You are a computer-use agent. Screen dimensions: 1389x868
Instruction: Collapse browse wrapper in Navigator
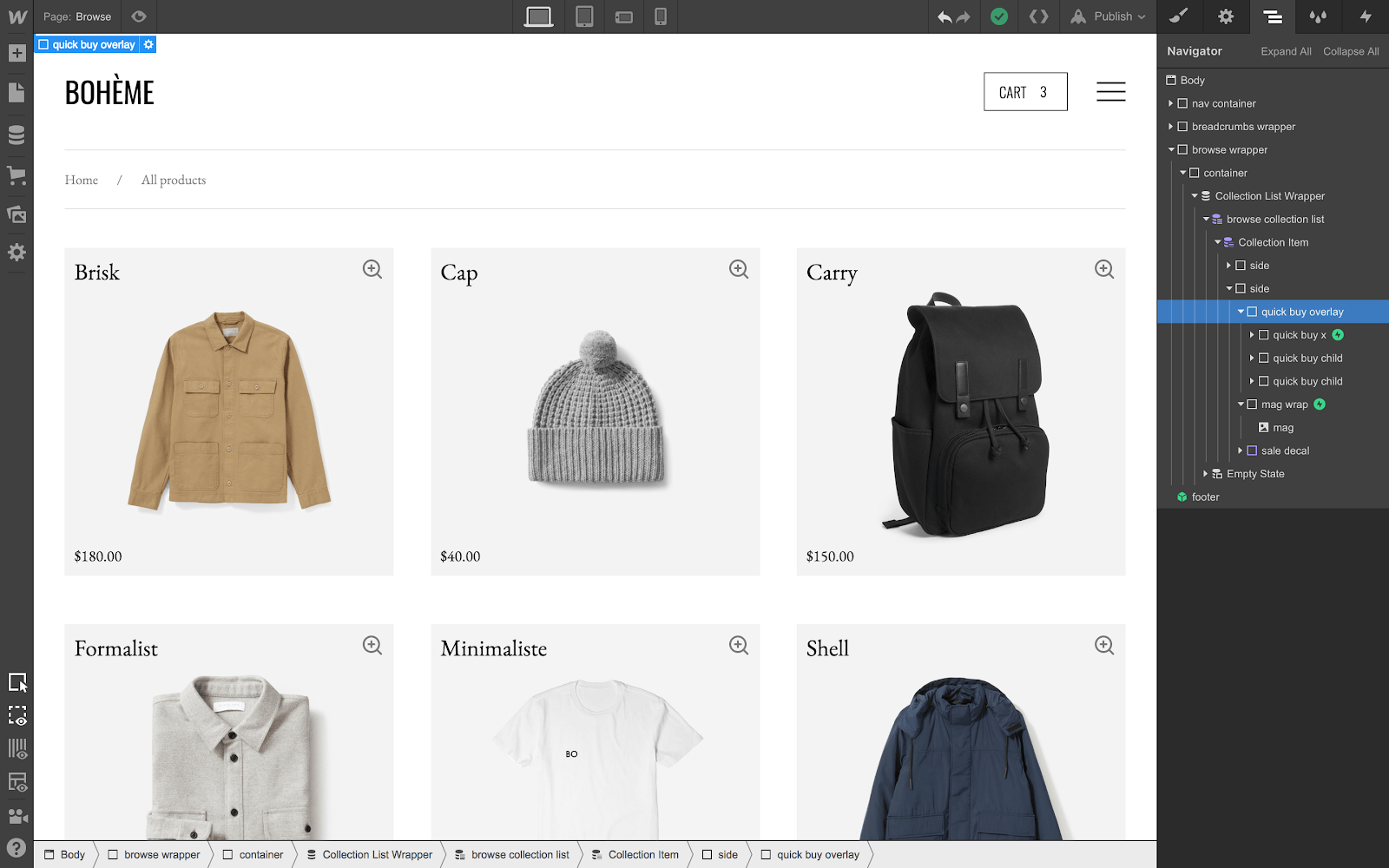tap(1170, 149)
